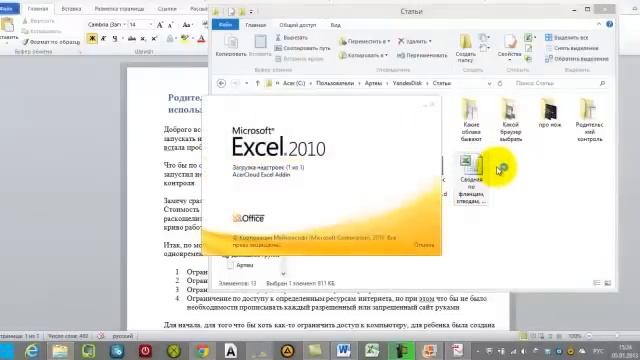
Task: Apply strikethrough in Word ribbon
Action: click(x=131, y=38)
